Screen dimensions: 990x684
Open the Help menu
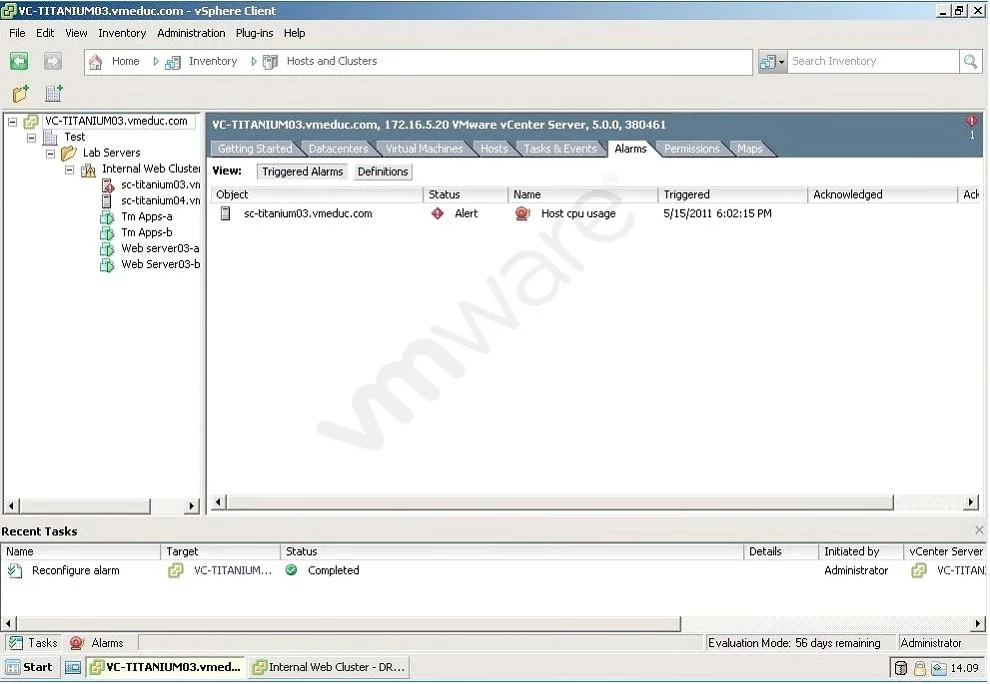[x=294, y=33]
